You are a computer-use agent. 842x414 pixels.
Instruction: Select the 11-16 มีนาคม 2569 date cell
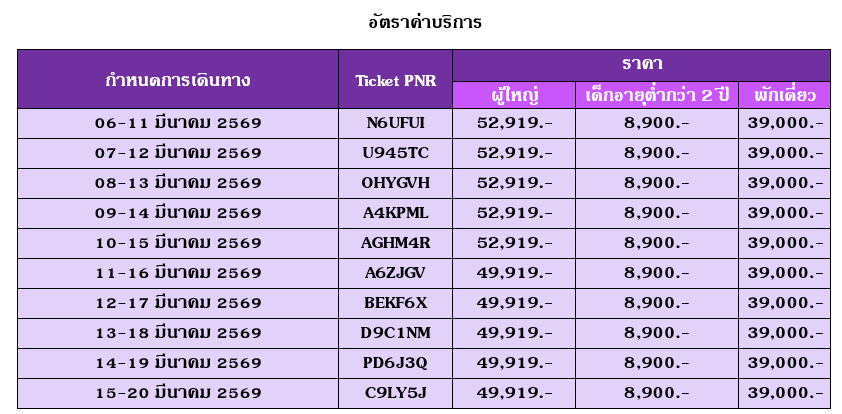[x=178, y=273]
